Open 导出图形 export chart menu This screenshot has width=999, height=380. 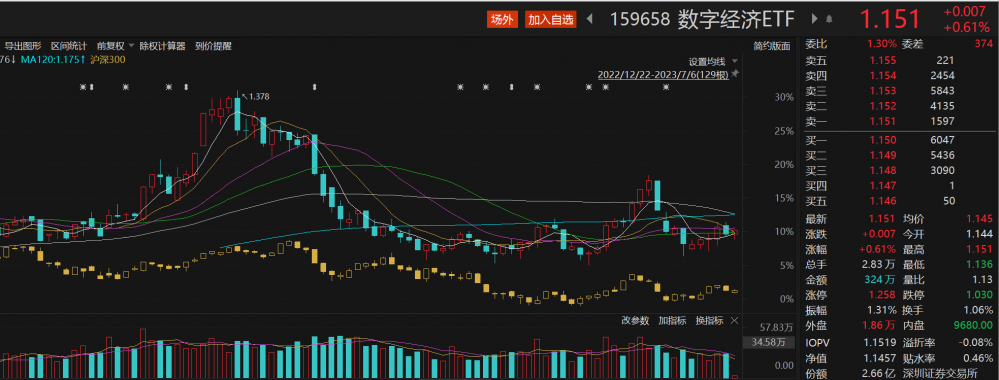pos(23,46)
